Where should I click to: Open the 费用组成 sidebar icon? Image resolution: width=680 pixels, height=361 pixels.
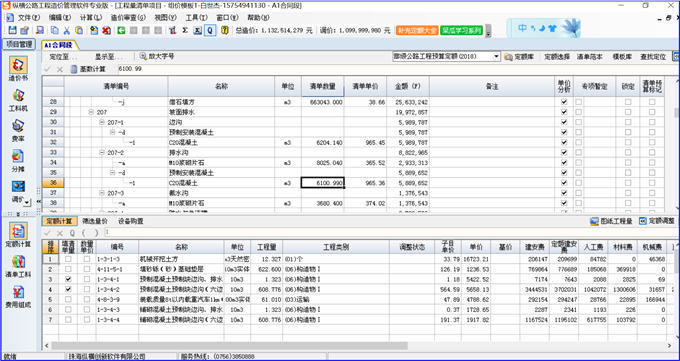click(x=18, y=296)
